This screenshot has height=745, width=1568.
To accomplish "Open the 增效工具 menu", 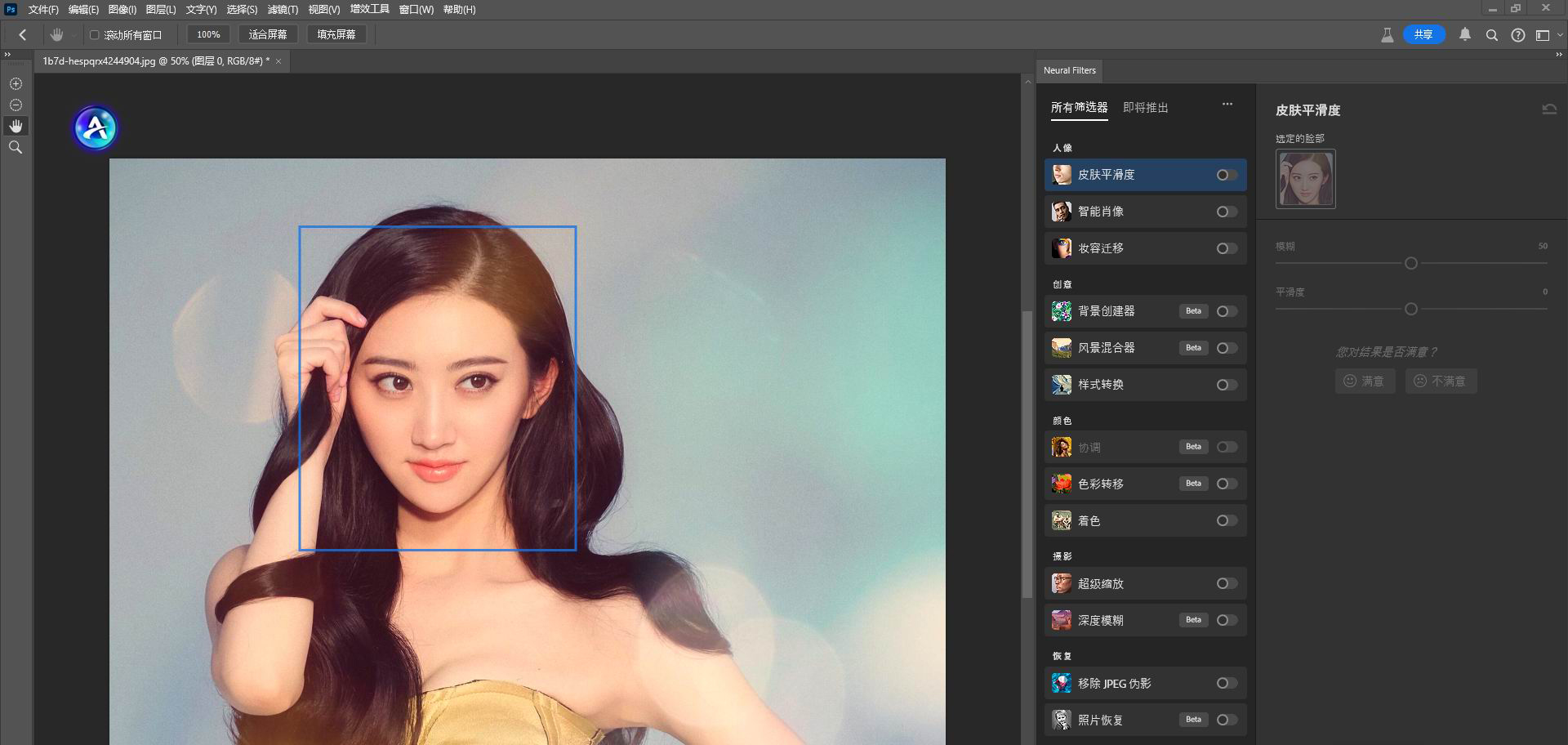I will coord(370,9).
